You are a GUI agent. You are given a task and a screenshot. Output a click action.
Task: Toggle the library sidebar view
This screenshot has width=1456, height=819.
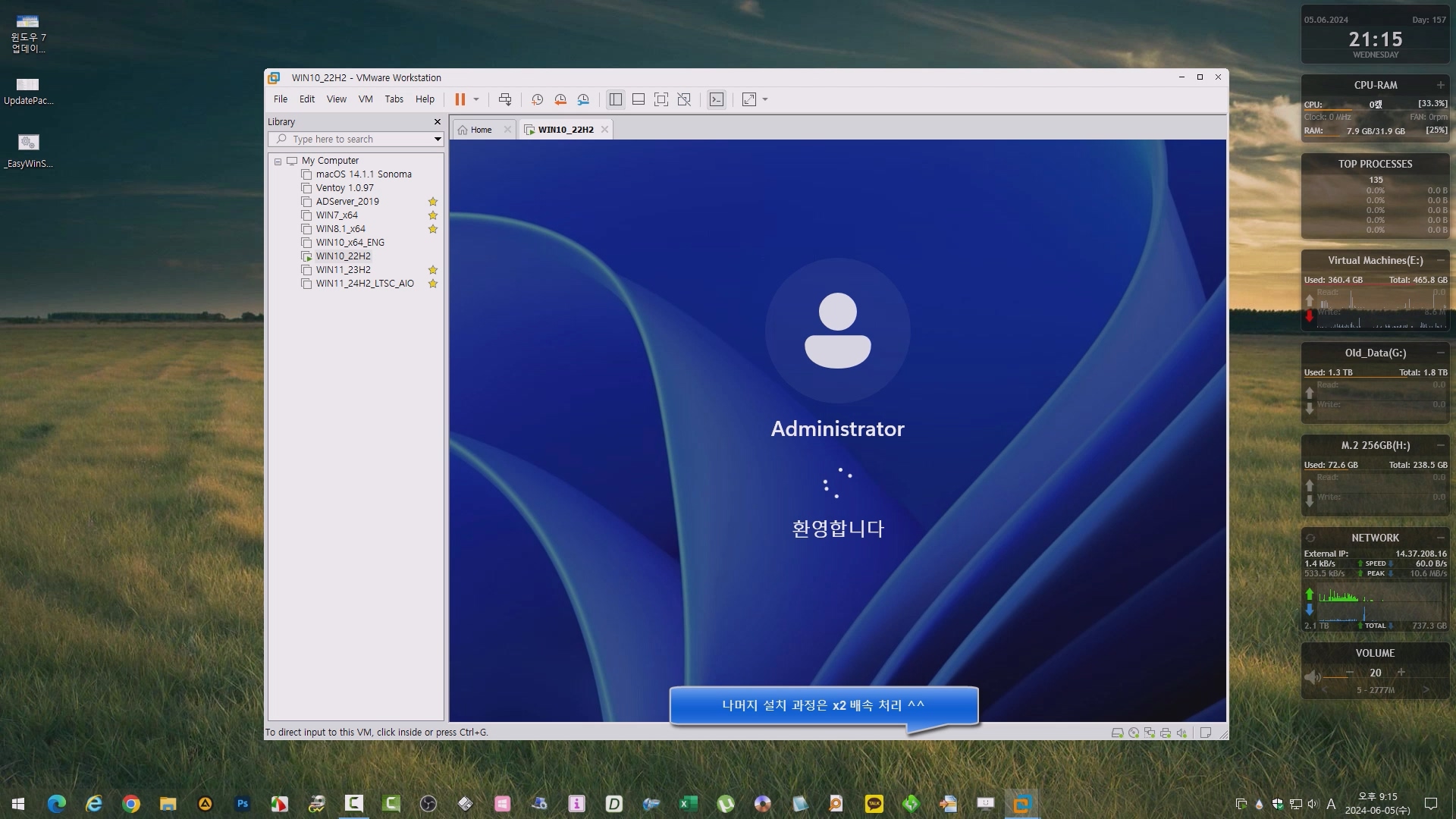pyautogui.click(x=616, y=99)
